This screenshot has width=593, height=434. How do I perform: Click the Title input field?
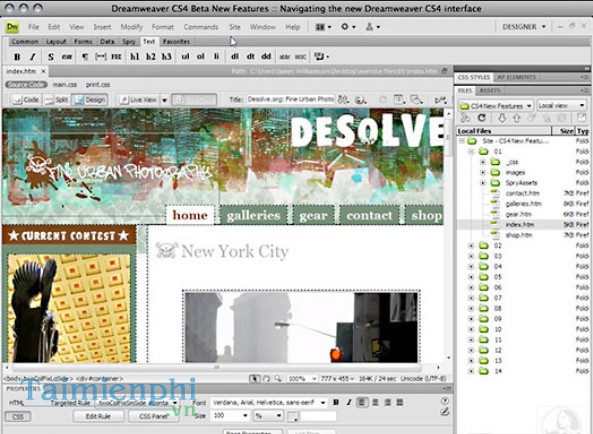click(x=291, y=100)
